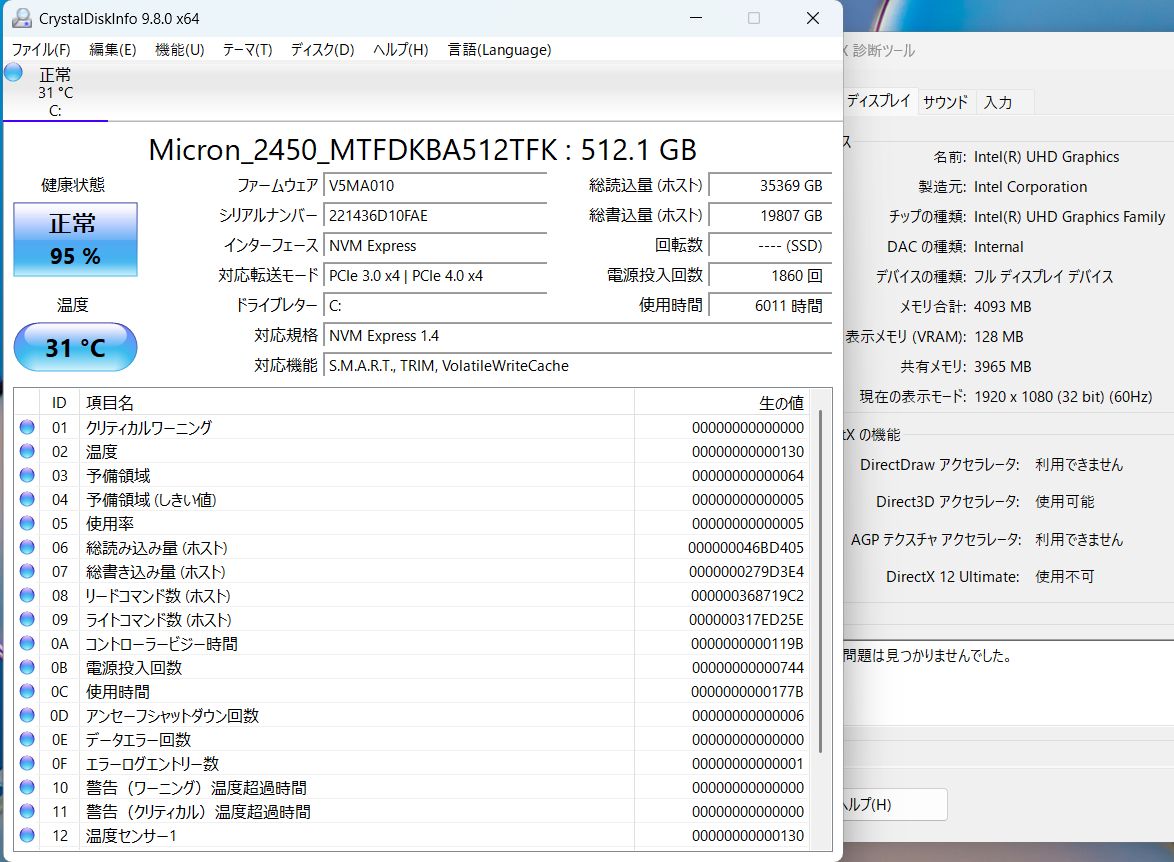The height and width of the screenshot is (862, 1174).
Task: Open the ディスク(D) menu
Action: 322,49
